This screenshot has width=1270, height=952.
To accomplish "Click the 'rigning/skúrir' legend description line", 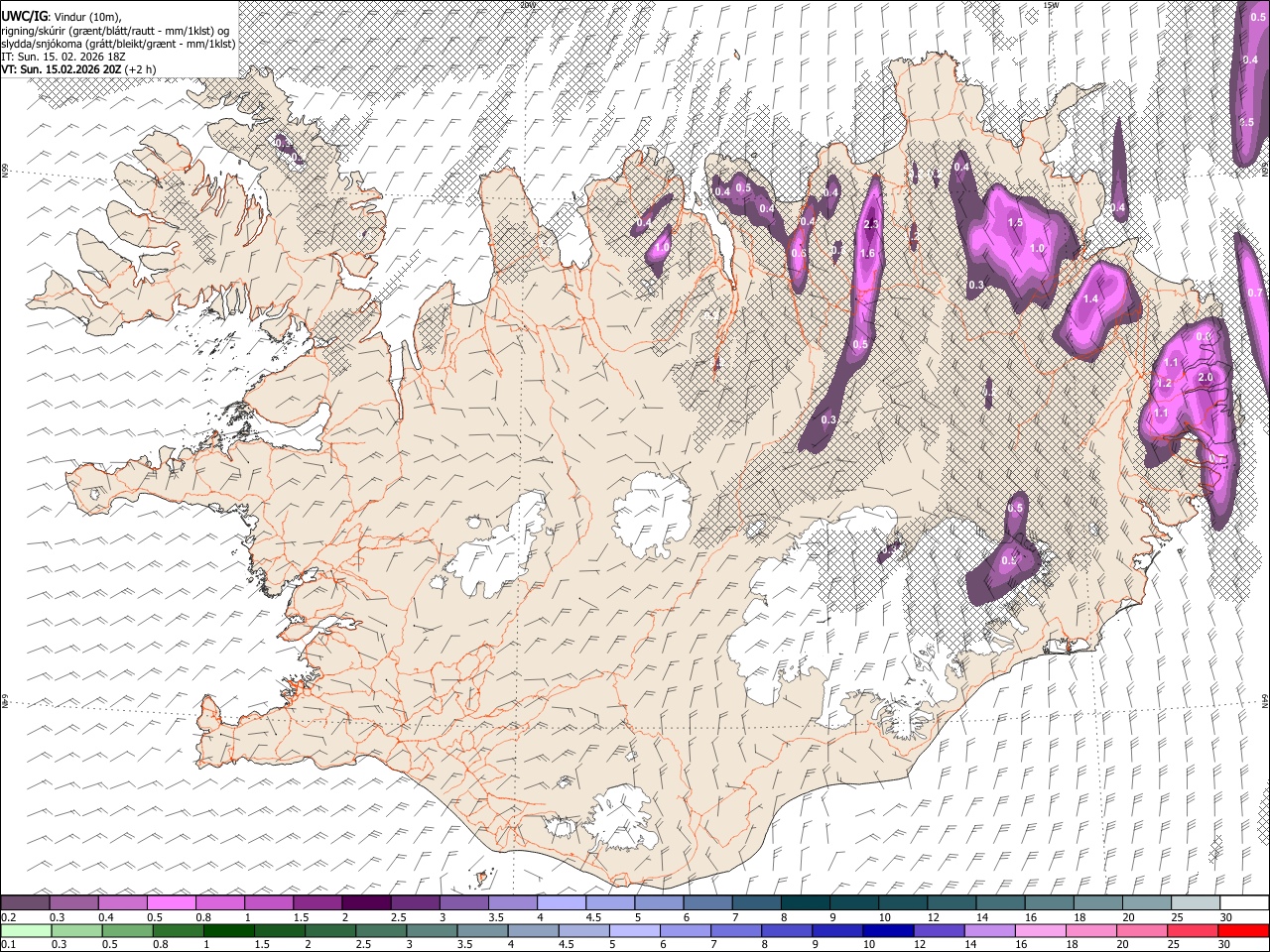I will coord(117,30).
